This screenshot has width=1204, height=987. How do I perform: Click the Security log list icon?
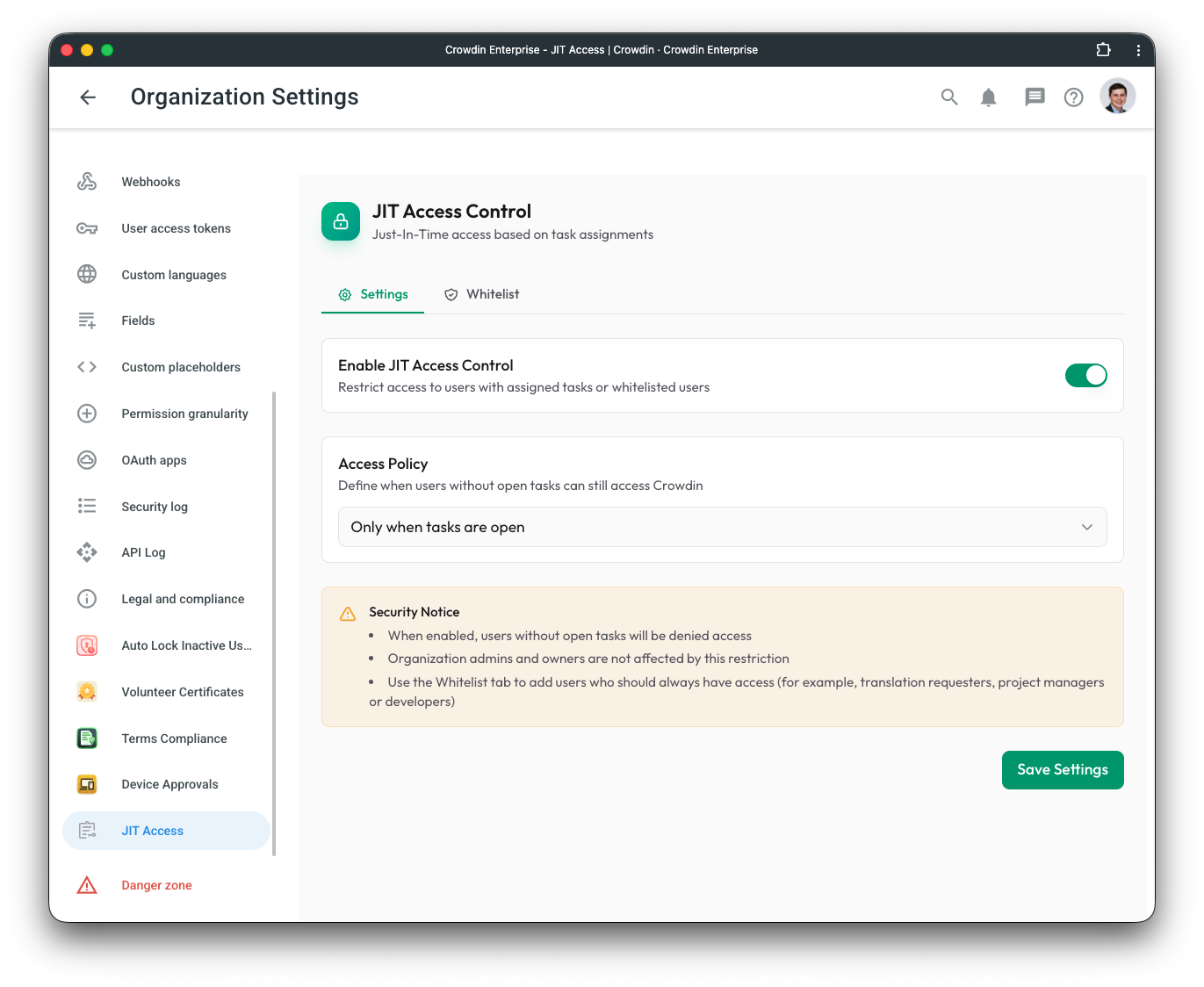tap(87, 506)
